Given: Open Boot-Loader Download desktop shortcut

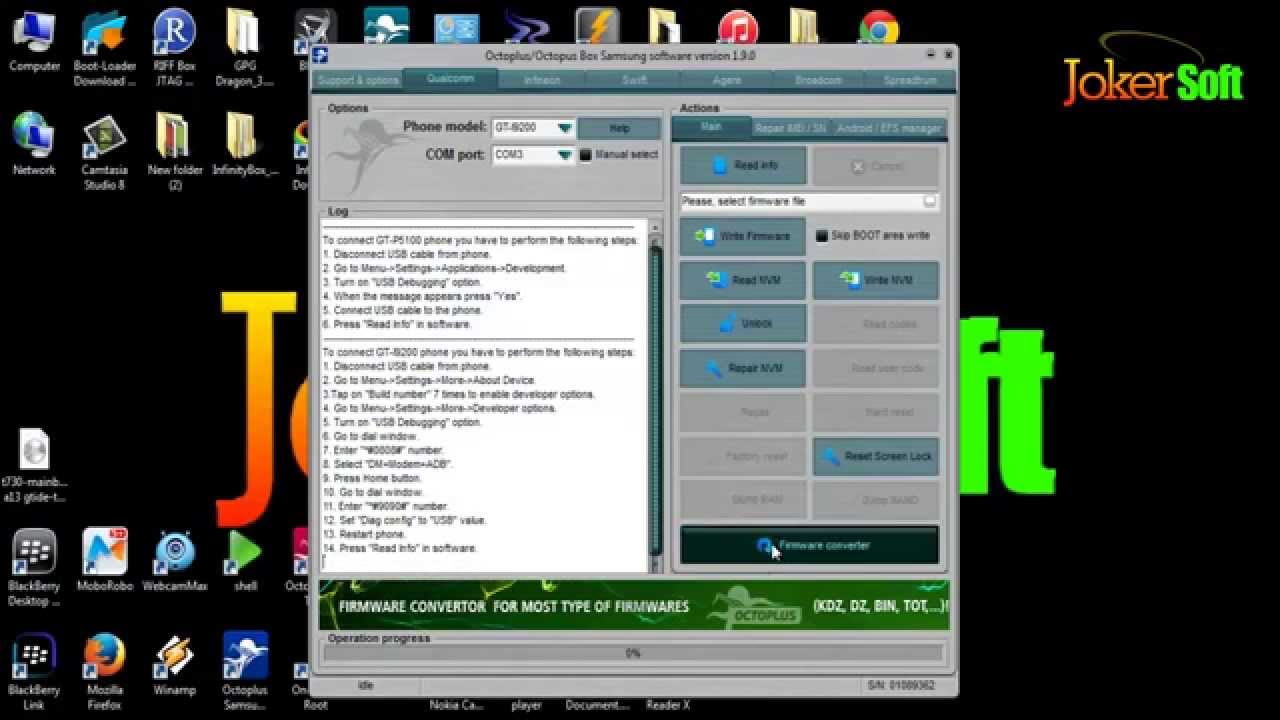Looking at the screenshot, I should (104, 48).
